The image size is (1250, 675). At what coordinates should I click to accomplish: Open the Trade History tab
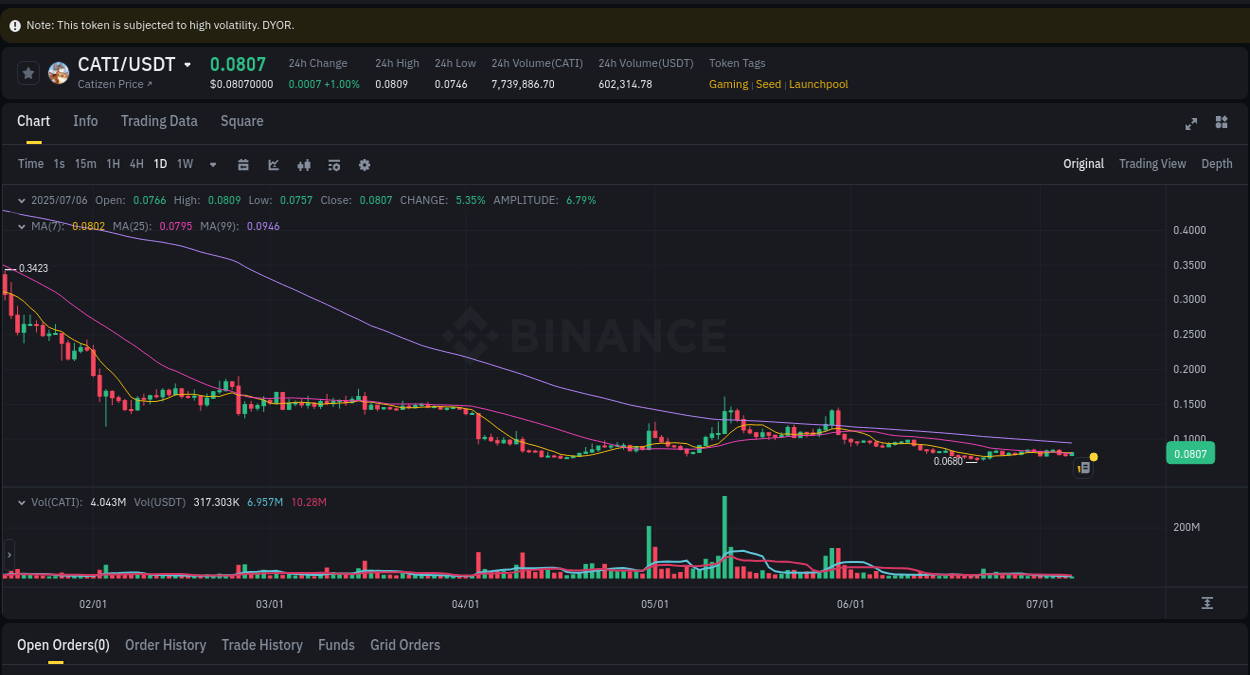click(x=262, y=645)
